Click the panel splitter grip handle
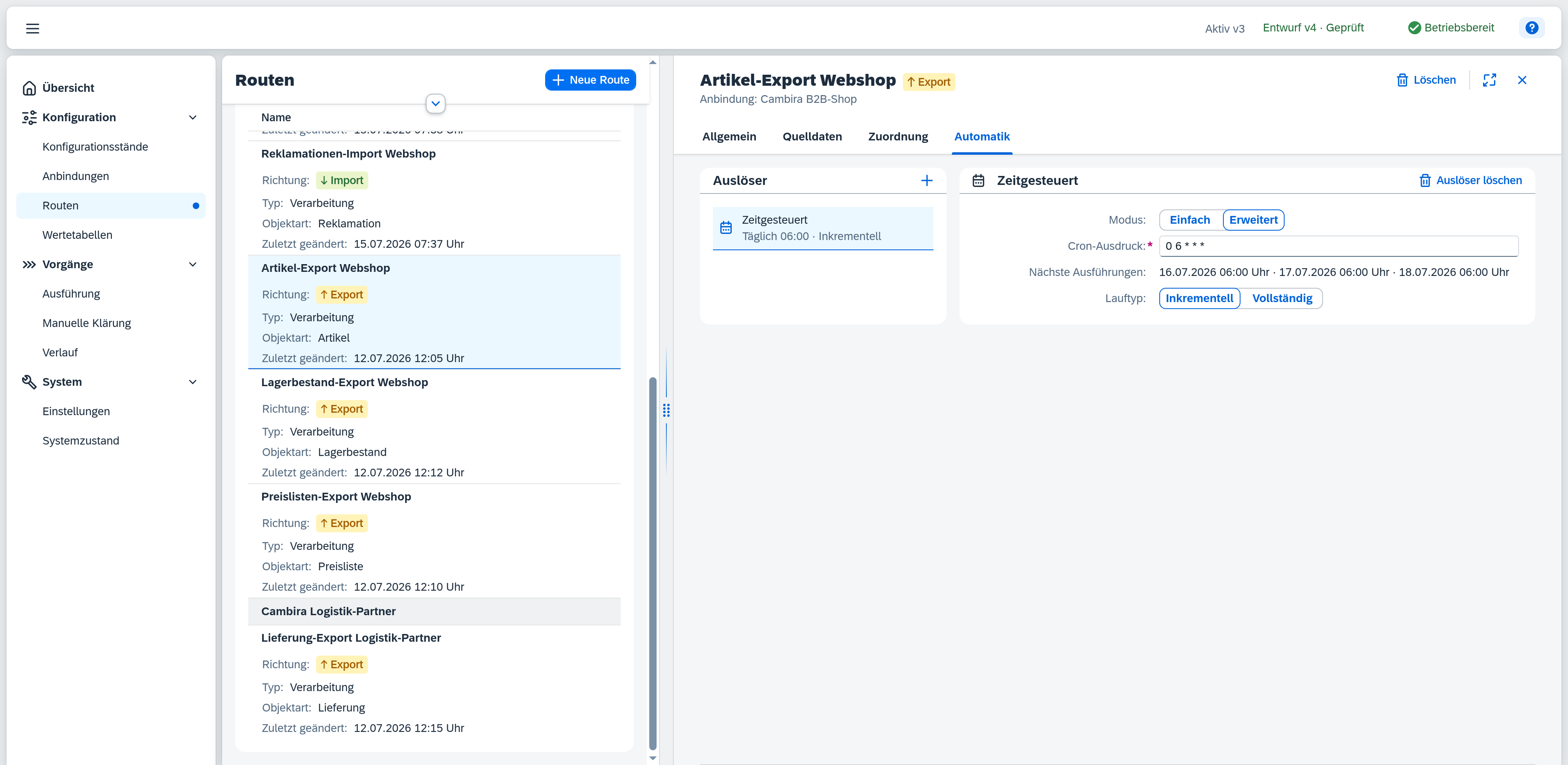This screenshot has width=1568, height=765. (x=666, y=411)
